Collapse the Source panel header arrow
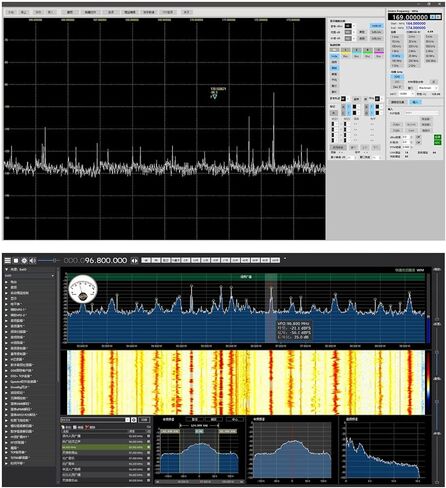The image size is (446, 488). pos(7,269)
